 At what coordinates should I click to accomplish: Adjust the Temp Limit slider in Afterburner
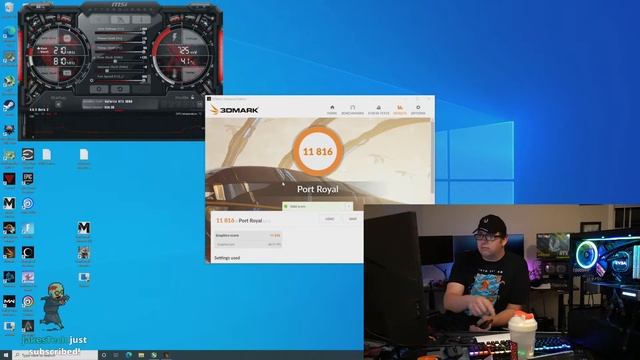pos(120,52)
